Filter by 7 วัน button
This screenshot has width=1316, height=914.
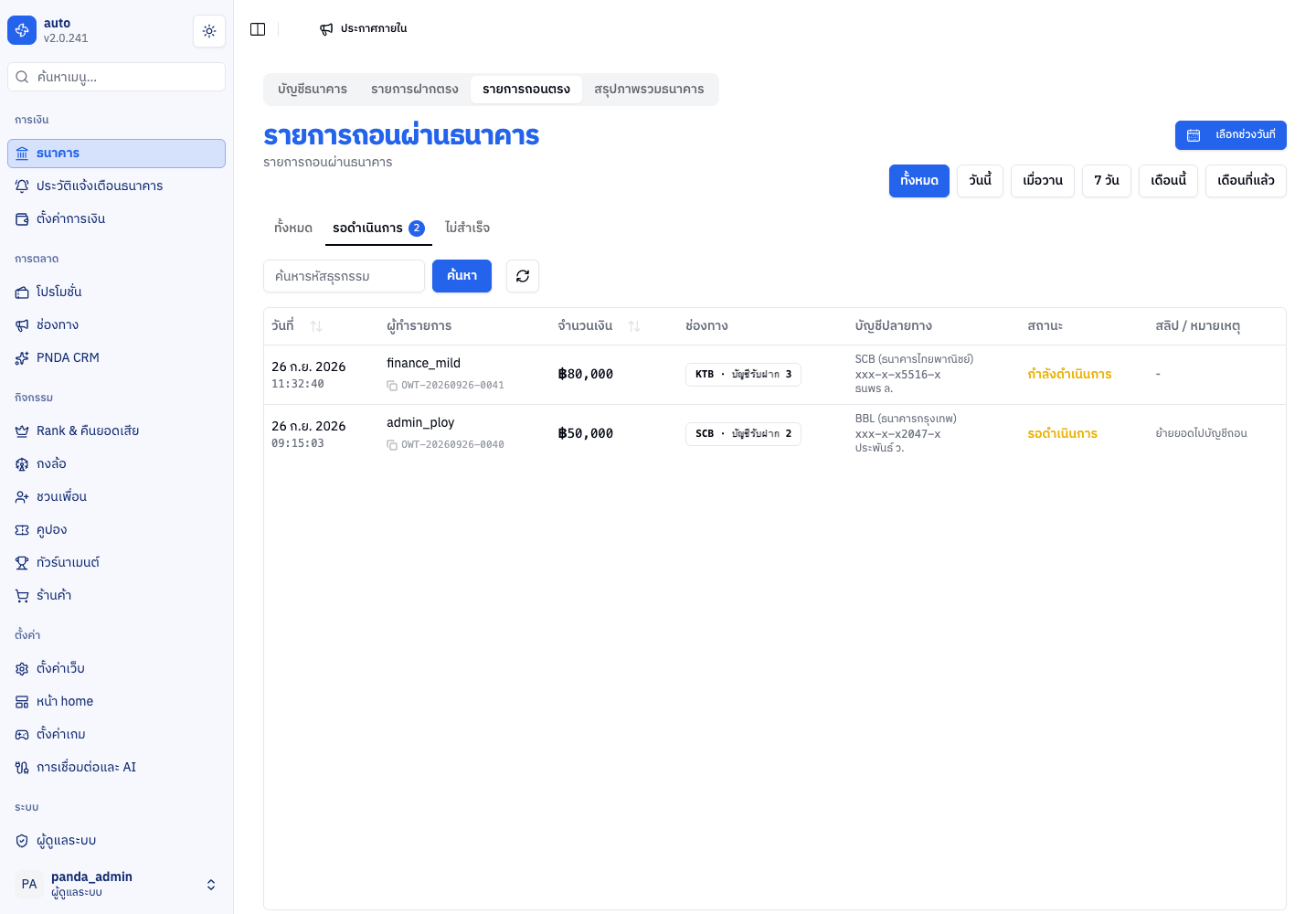(x=1107, y=181)
